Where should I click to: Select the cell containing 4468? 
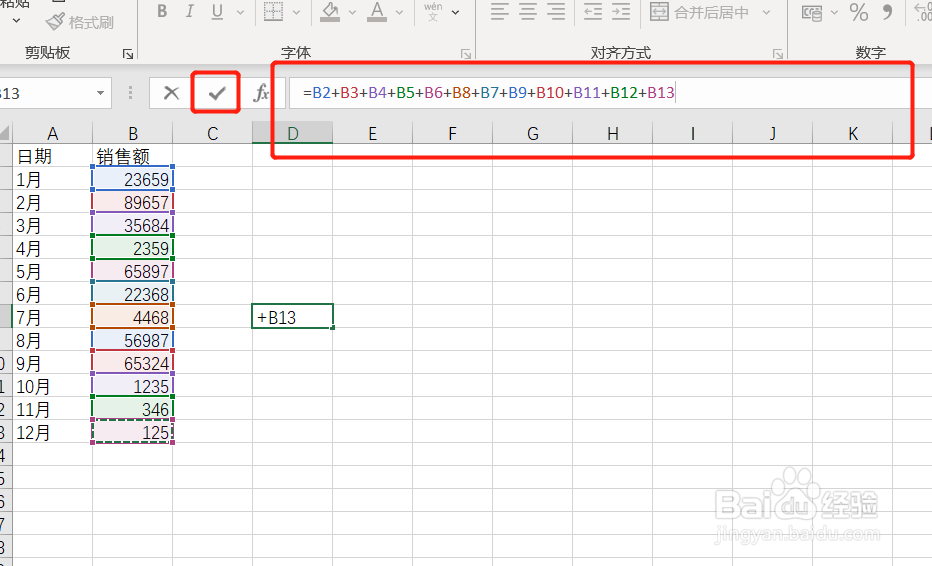tap(133, 317)
